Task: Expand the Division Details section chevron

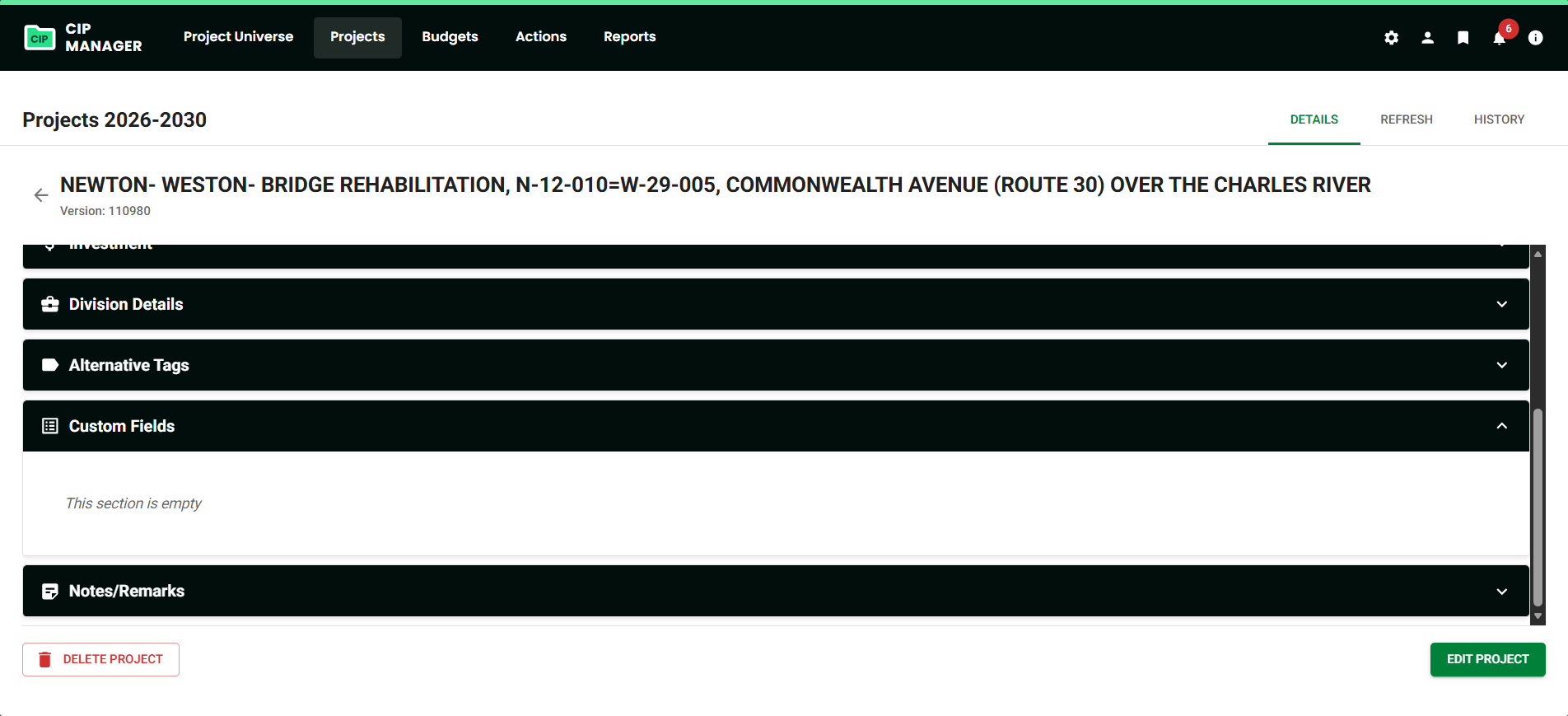Action: 1501,304
